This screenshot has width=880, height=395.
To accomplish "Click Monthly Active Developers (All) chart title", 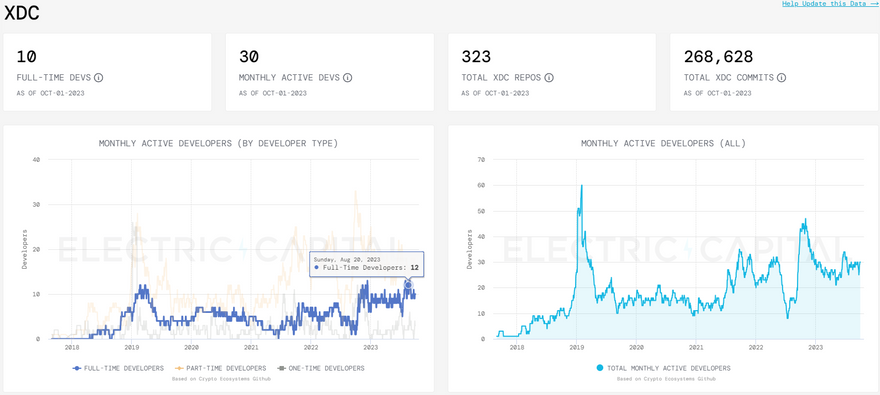I will tap(663, 144).
